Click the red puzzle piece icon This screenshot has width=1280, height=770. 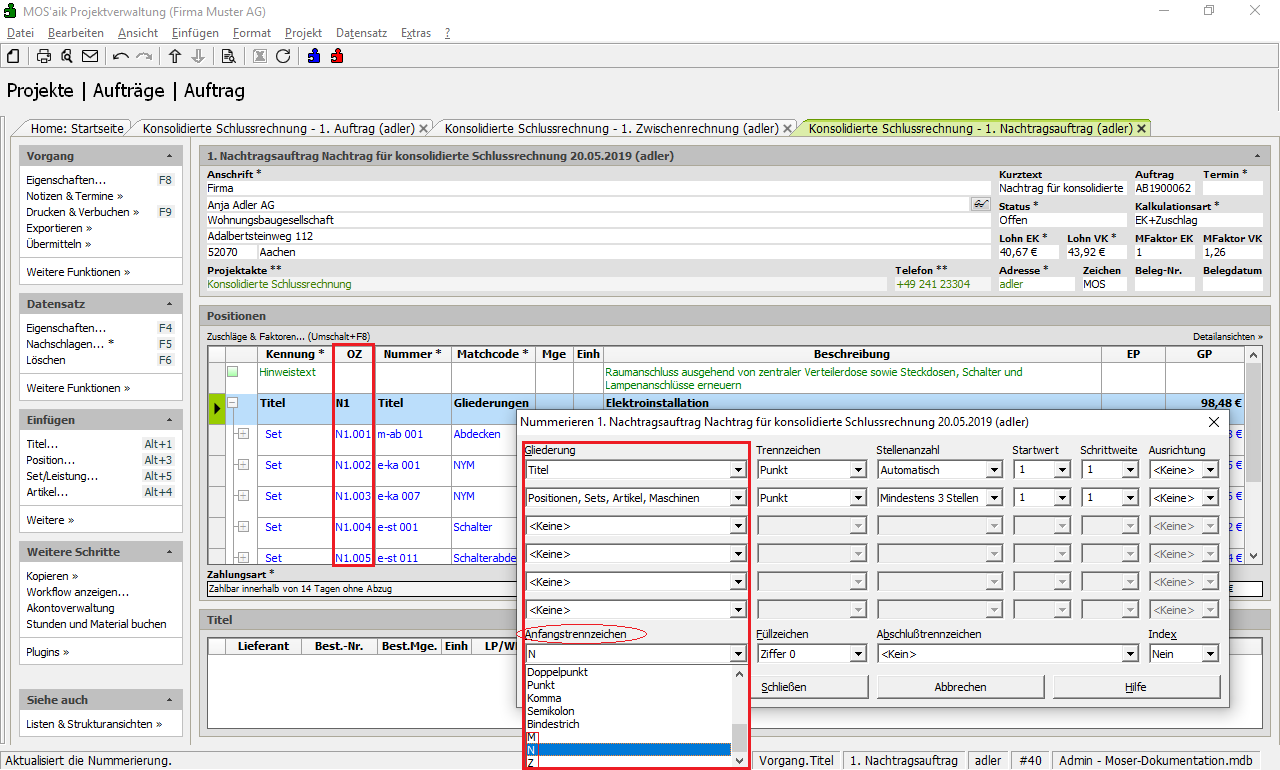click(x=337, y=56)
